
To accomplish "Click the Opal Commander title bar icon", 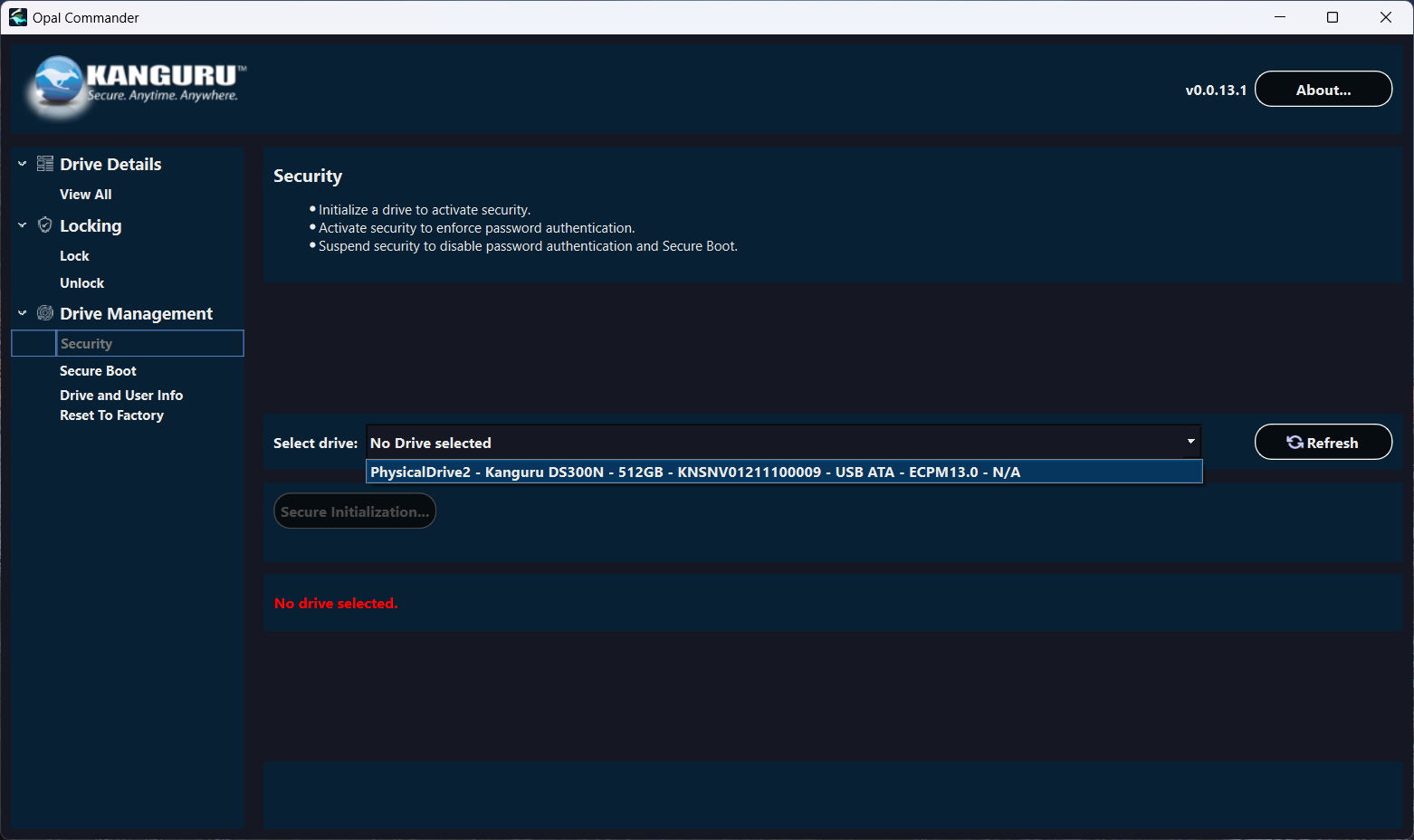I will tap(17, 17).
